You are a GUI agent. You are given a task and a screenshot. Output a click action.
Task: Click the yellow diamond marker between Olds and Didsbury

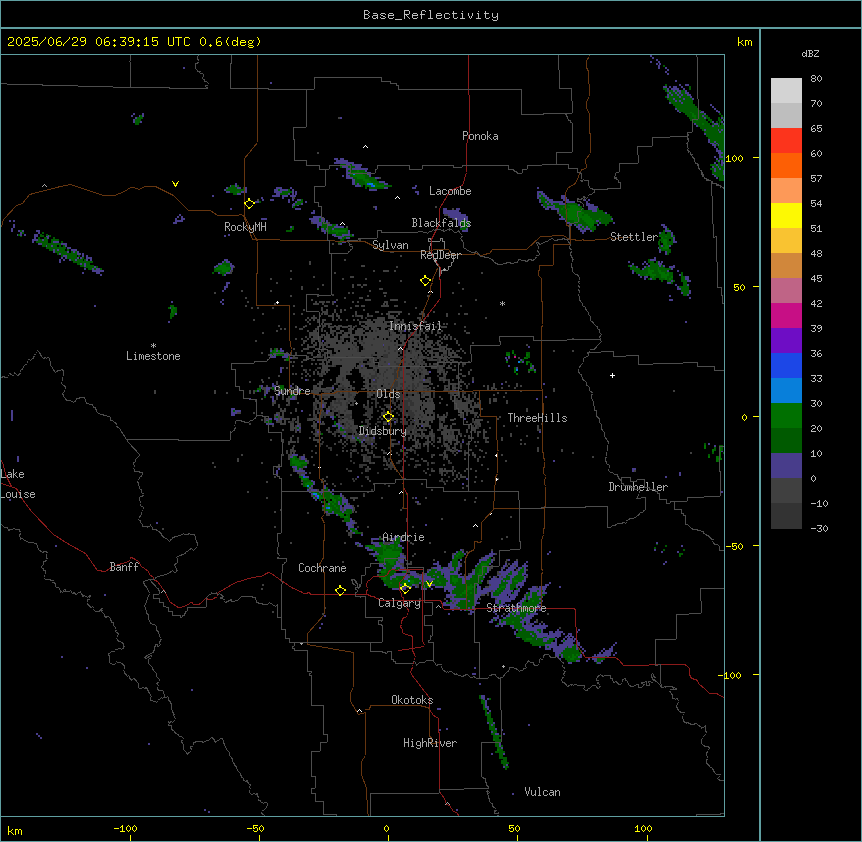(388, 417)
